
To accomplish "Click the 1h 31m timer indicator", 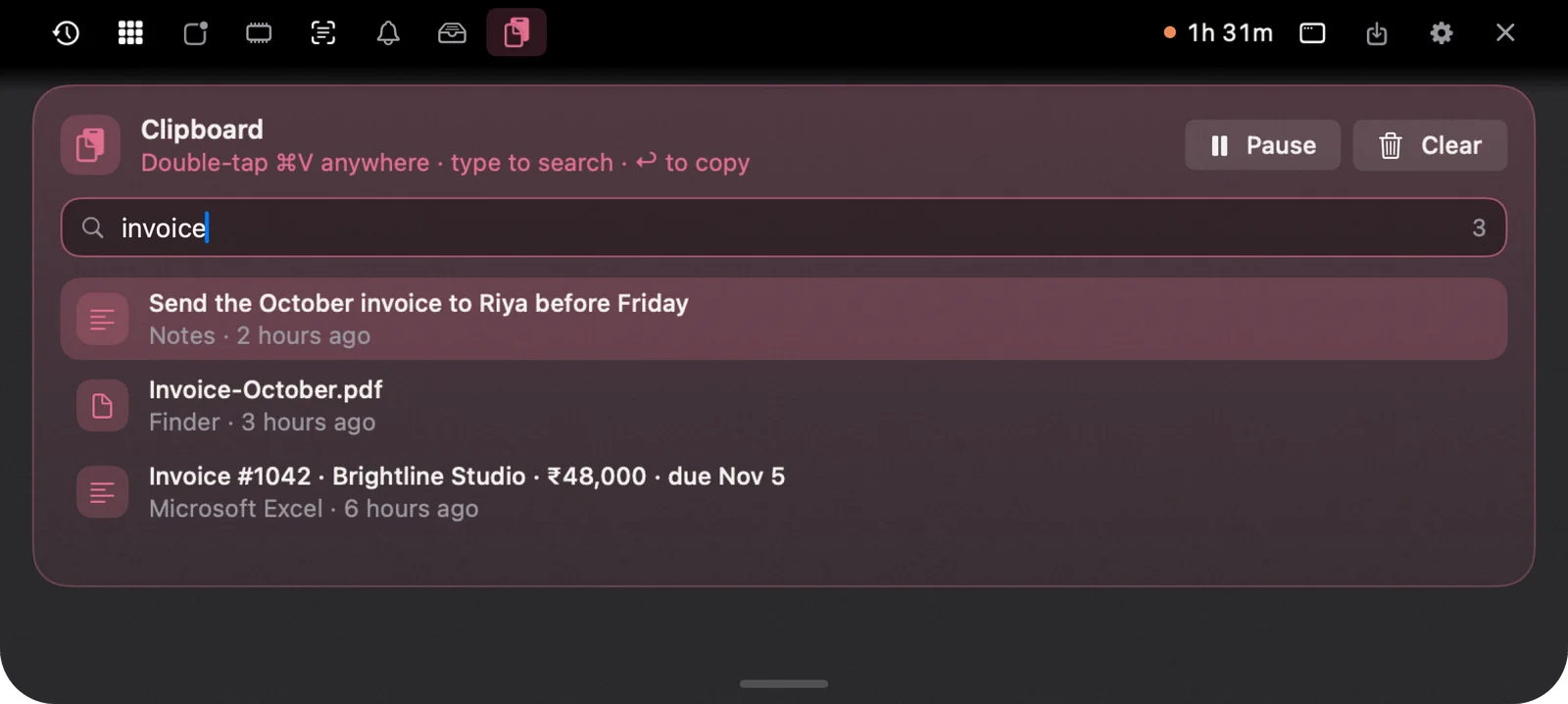I will (1218, 33).
